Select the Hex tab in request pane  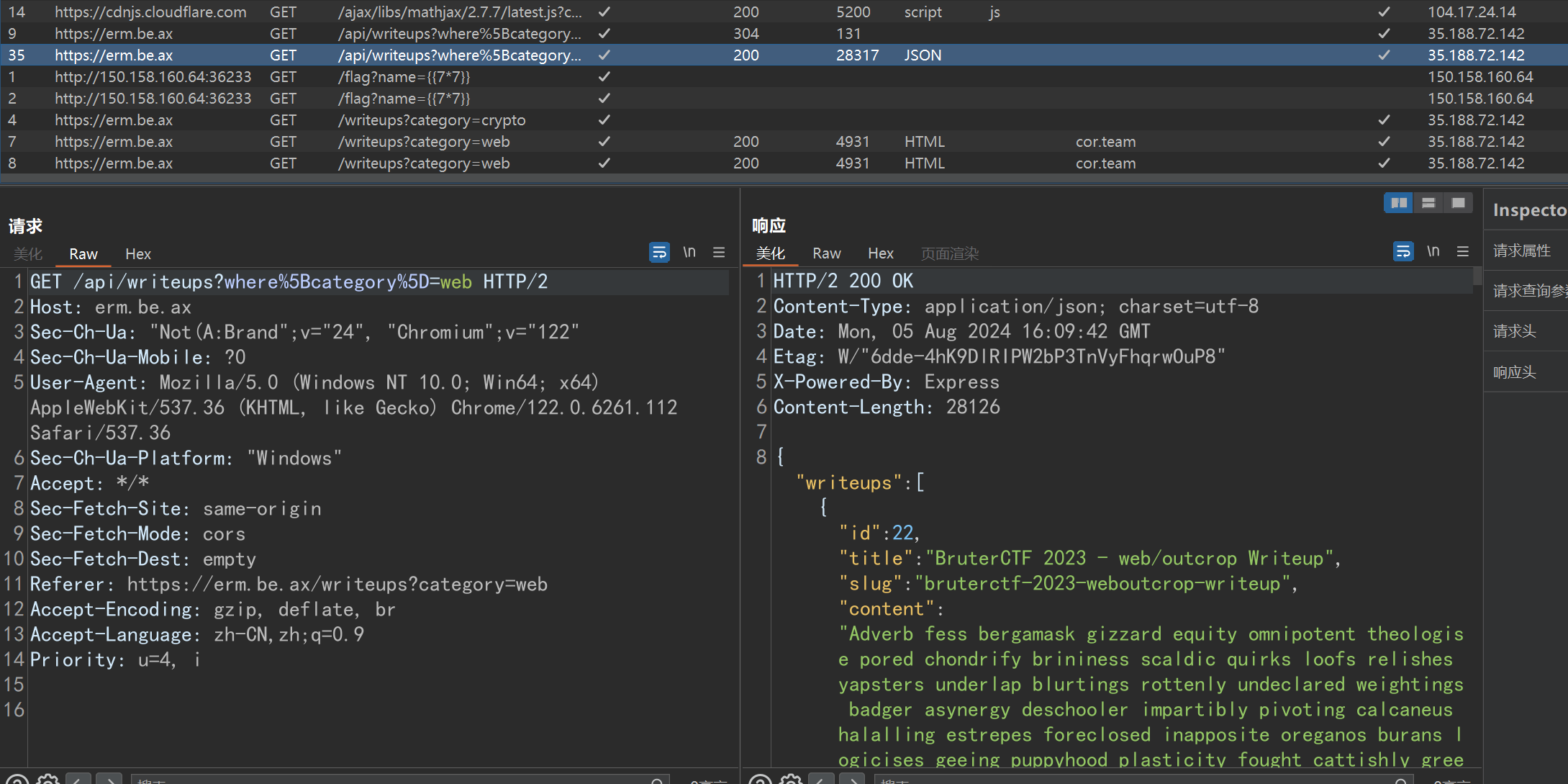coord(138,254)
